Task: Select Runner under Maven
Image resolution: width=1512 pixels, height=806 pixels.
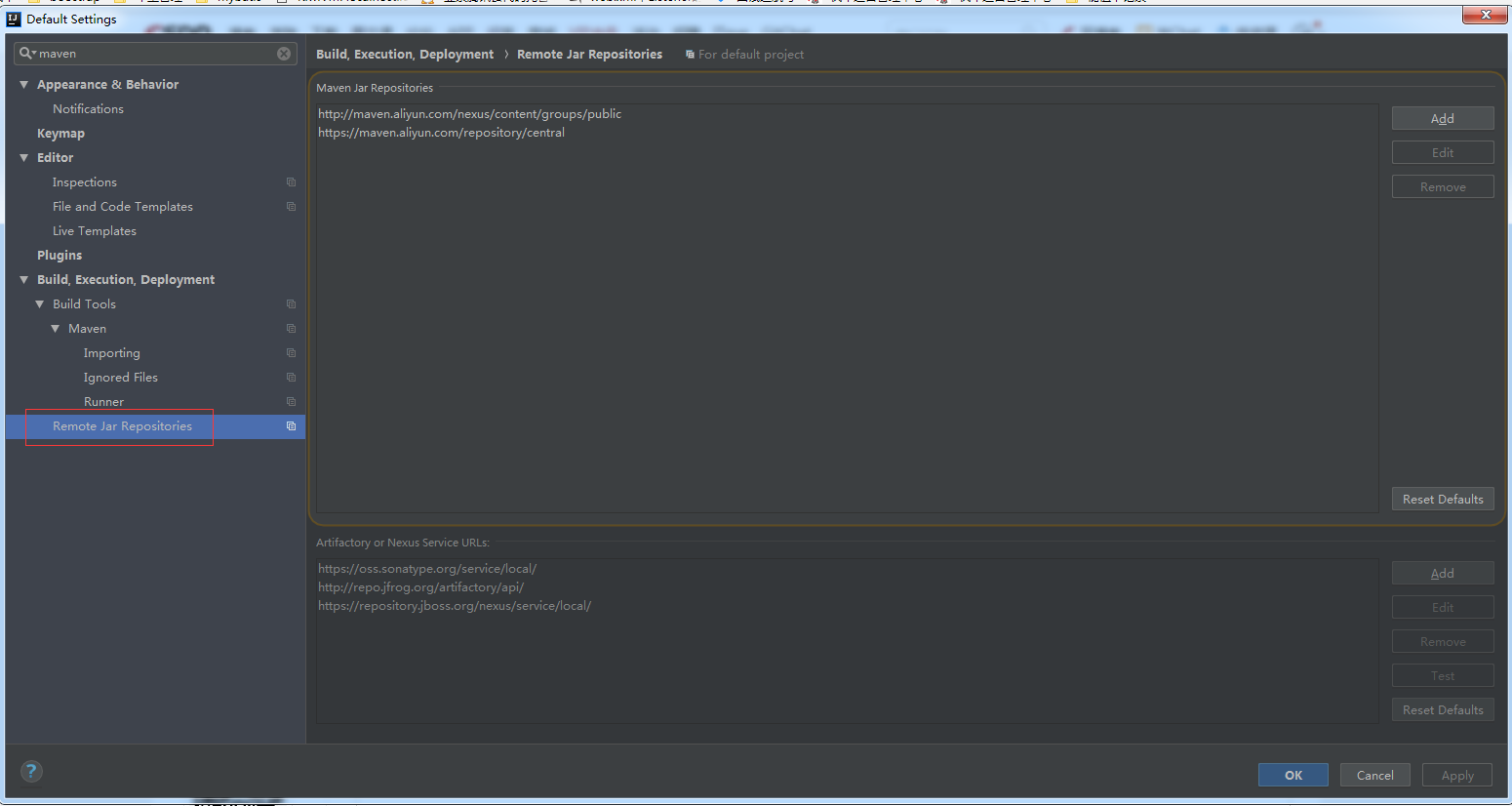Action: [103, 402]
